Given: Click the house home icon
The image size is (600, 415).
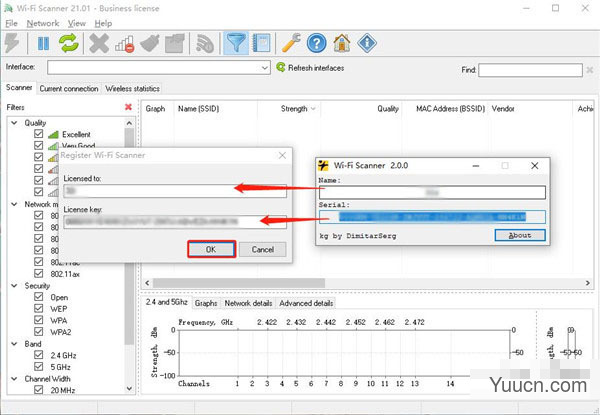Looking at the screenshot, I should [x=342, y=43].
